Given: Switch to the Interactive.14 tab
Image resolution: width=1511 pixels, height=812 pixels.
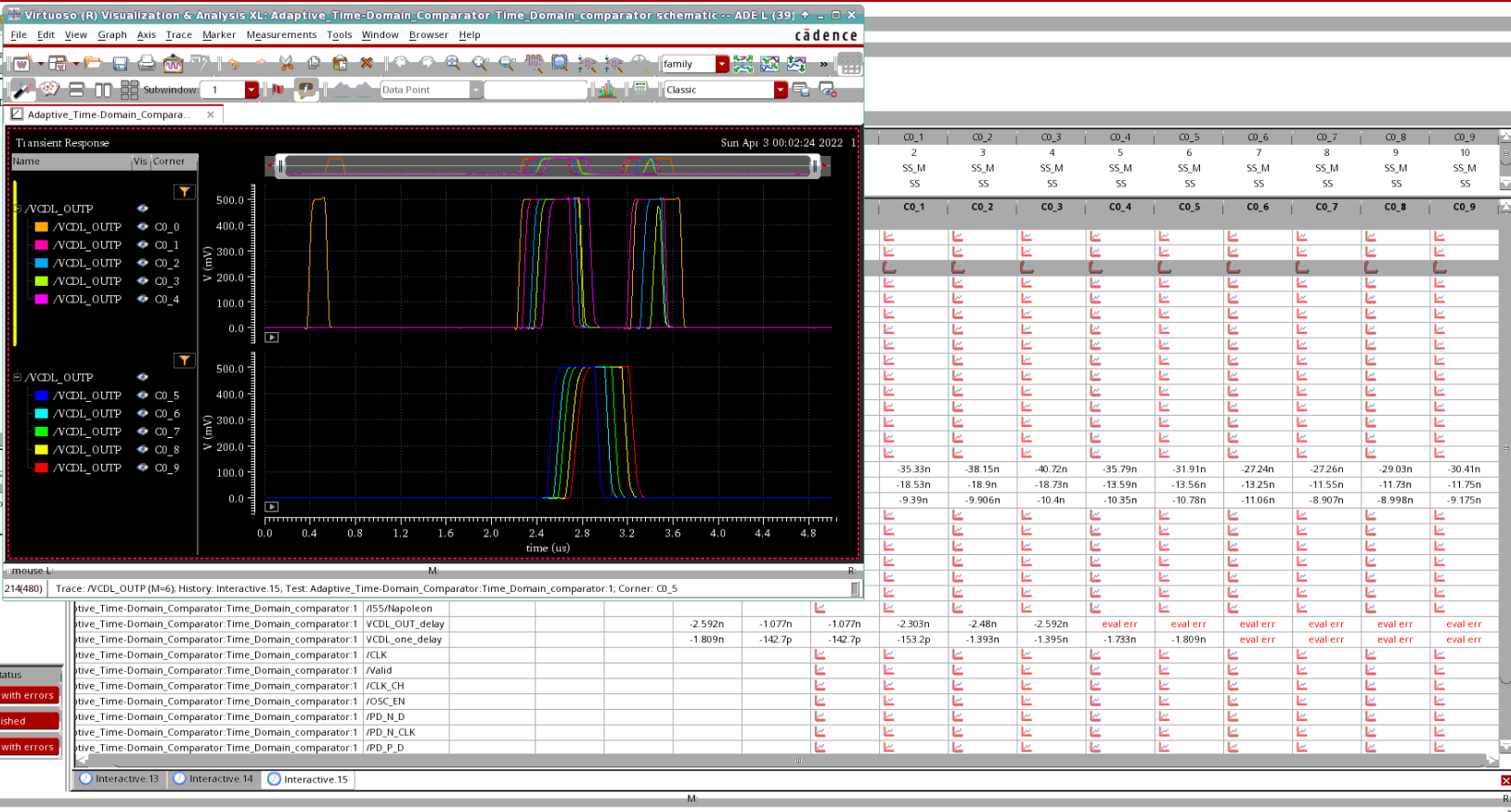Looking at the screenshot, I should tap(213, 779).
